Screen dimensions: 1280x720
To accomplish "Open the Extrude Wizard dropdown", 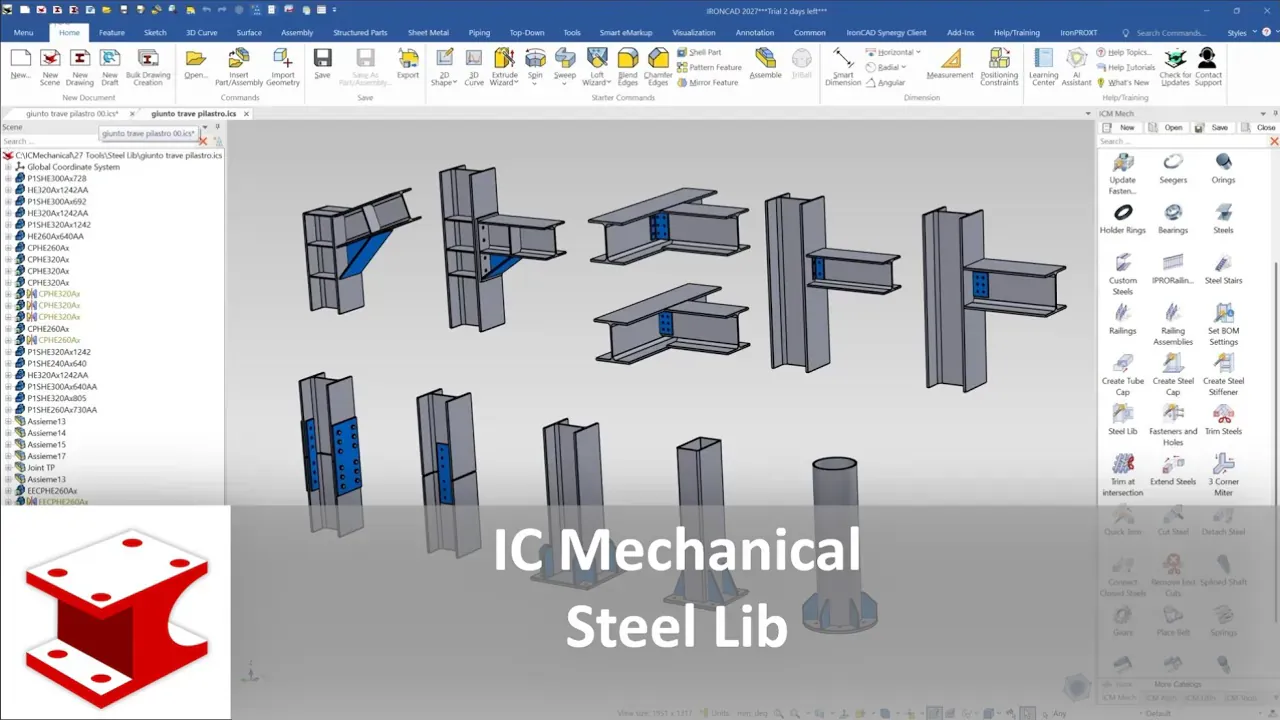I will click(504, 66).
